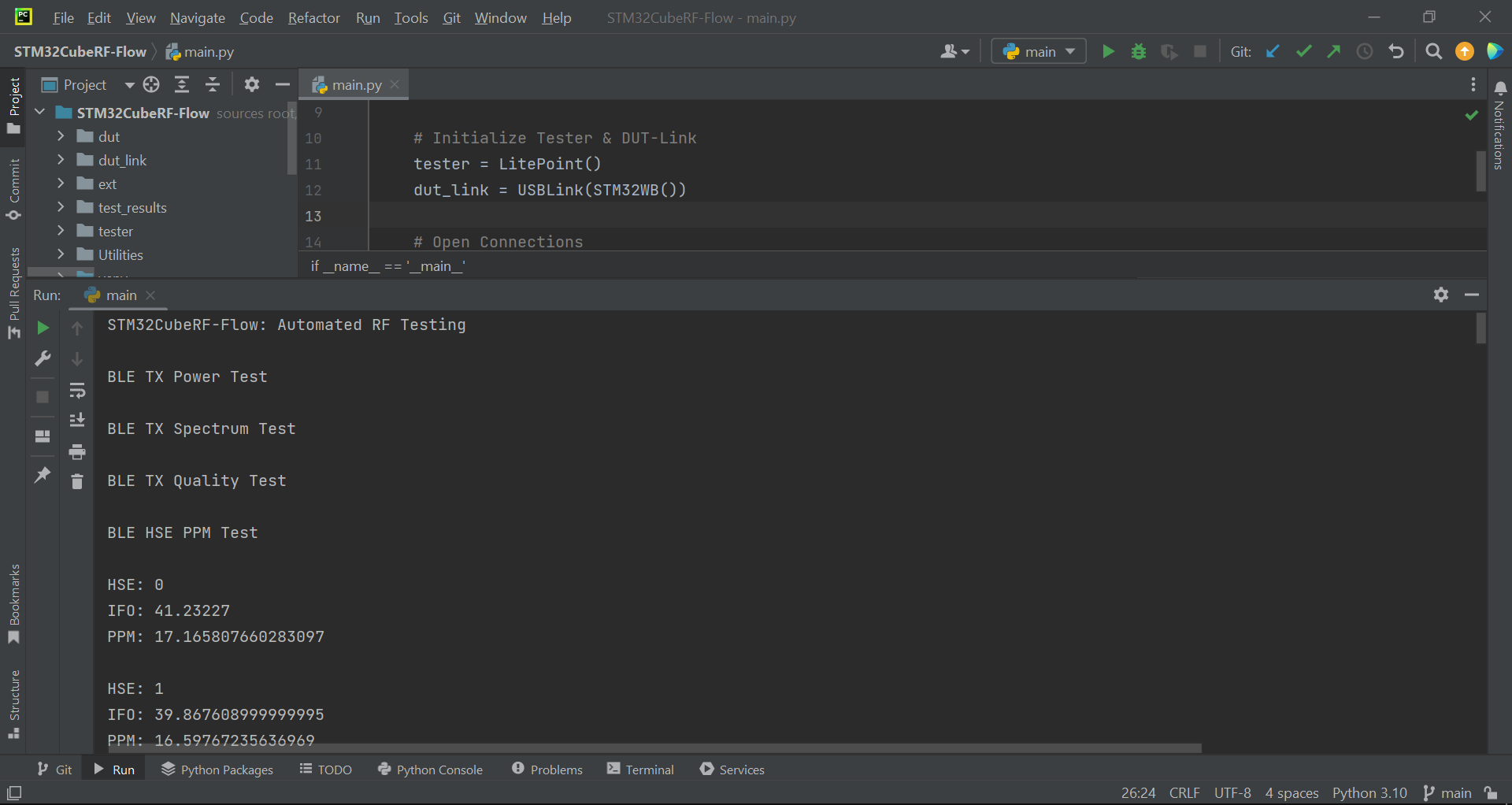Viewport: 1512px width, 805px height.
Task: Collapse all in the Project tree
Action: 213,84
